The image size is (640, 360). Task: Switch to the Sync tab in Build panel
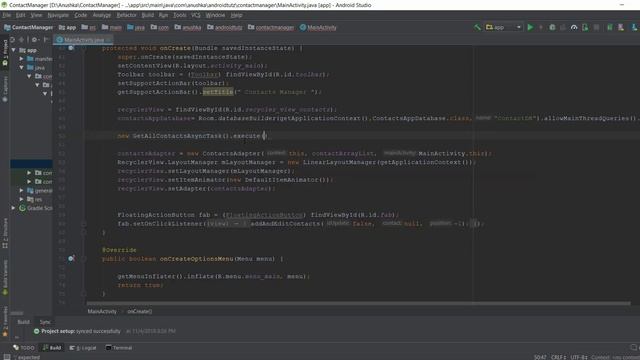(45, 322)
